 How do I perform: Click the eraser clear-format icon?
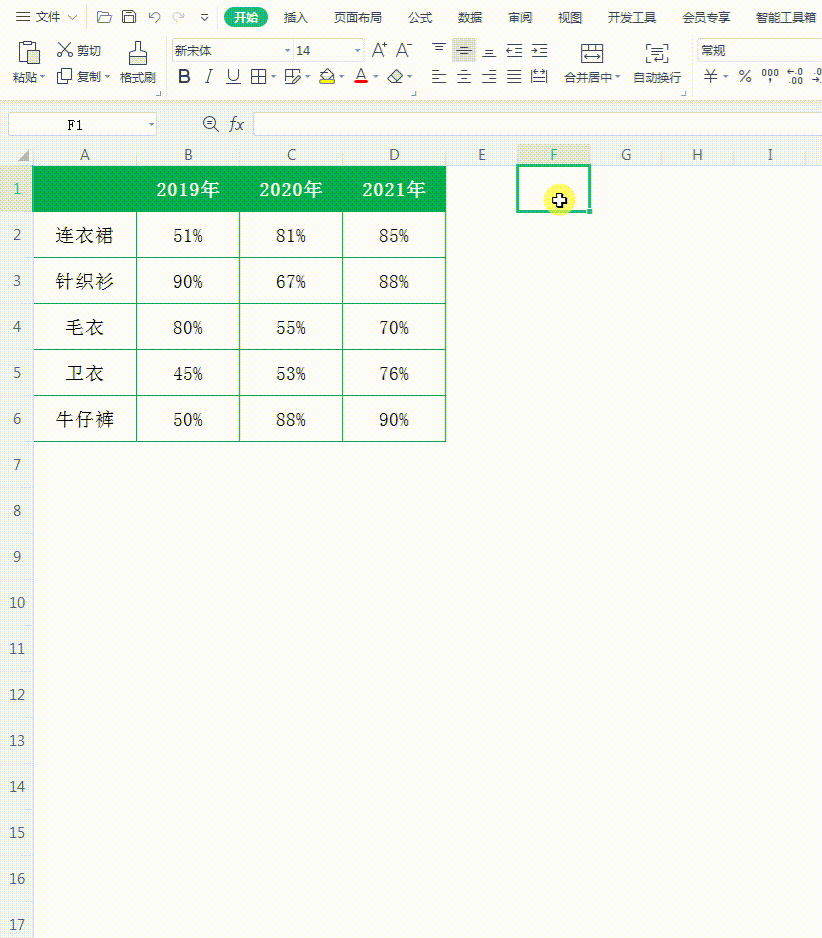(395, 77)
